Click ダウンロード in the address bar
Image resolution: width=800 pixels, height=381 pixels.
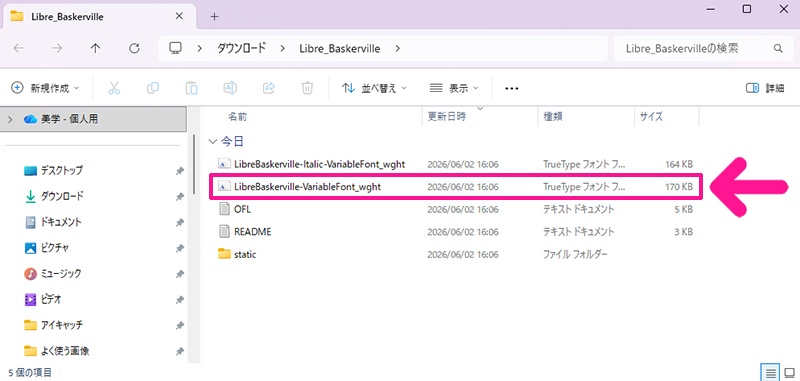(x=242, y=48)
